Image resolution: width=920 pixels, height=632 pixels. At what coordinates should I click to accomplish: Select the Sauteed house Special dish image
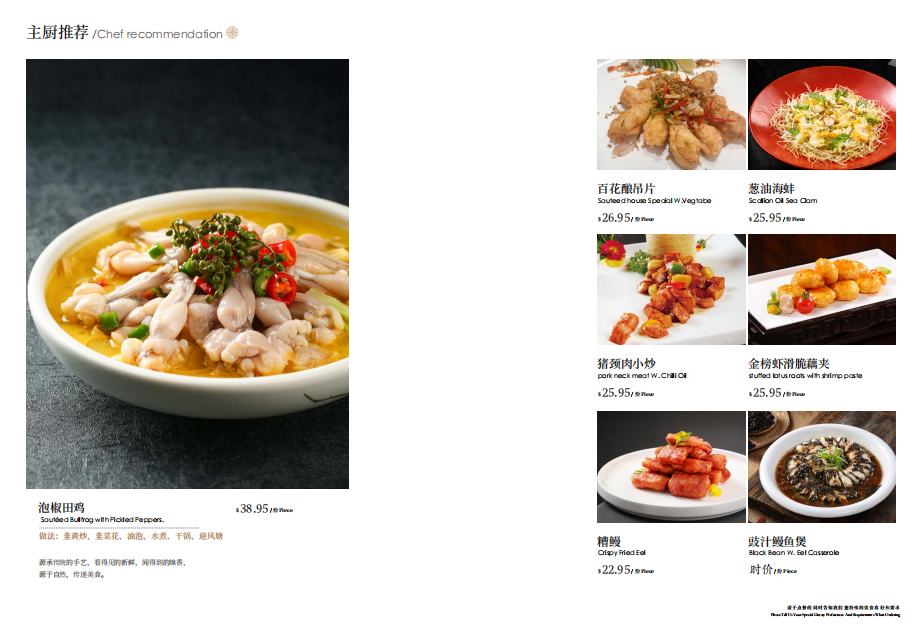coord(671,114)
